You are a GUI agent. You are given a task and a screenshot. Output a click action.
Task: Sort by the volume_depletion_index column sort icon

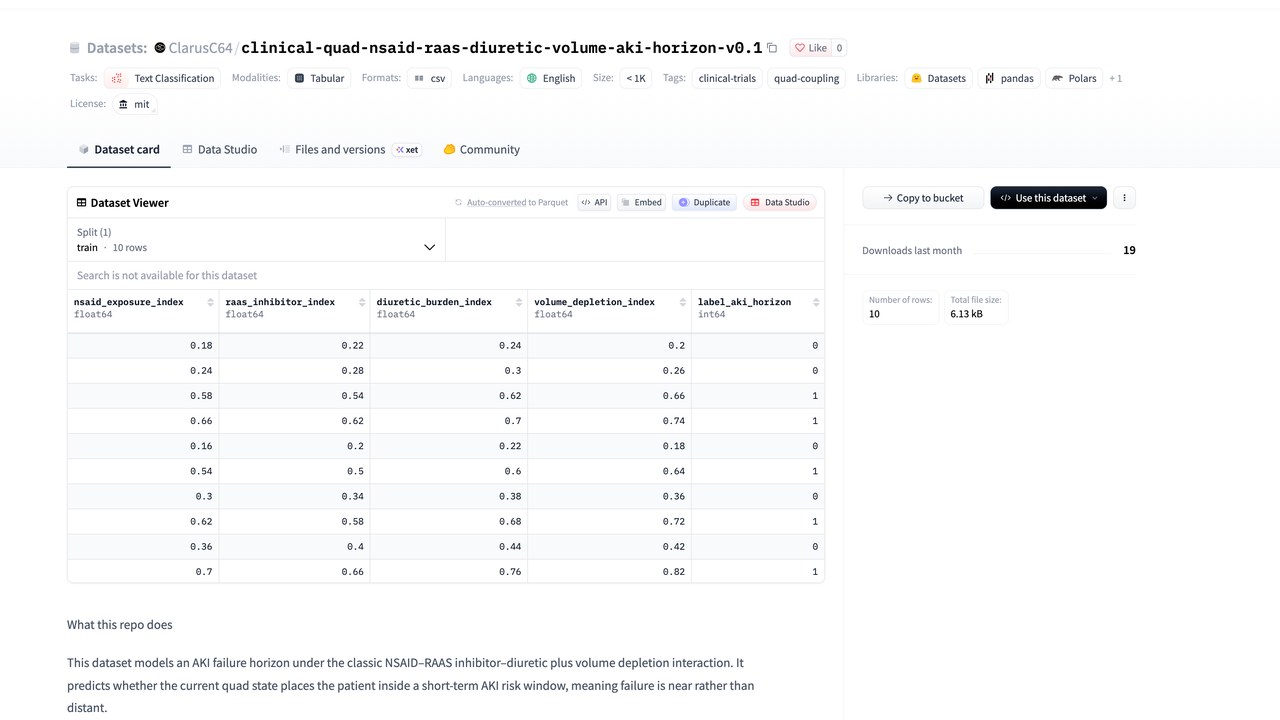tap(682, 302)
